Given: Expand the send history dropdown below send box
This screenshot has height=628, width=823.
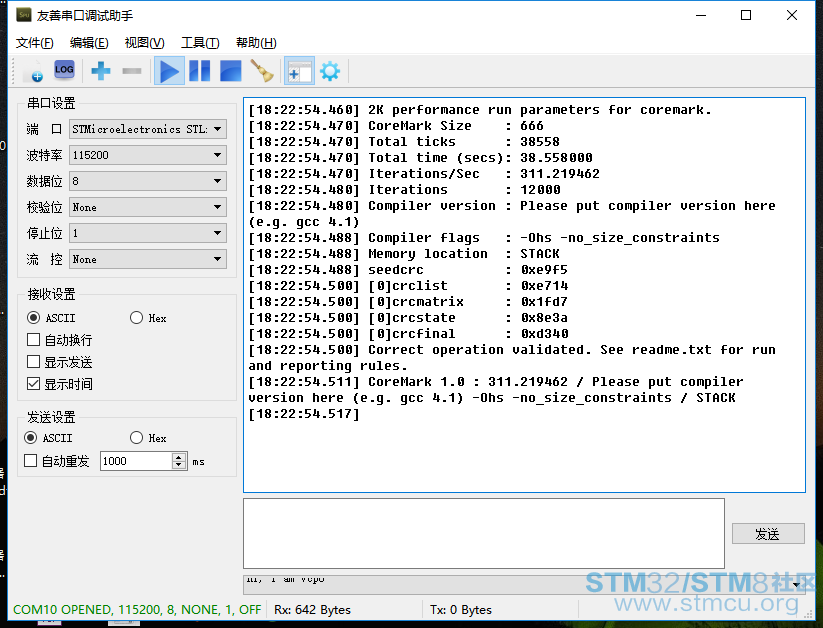Looking at the screenshot, I should (x=796, y=584).
